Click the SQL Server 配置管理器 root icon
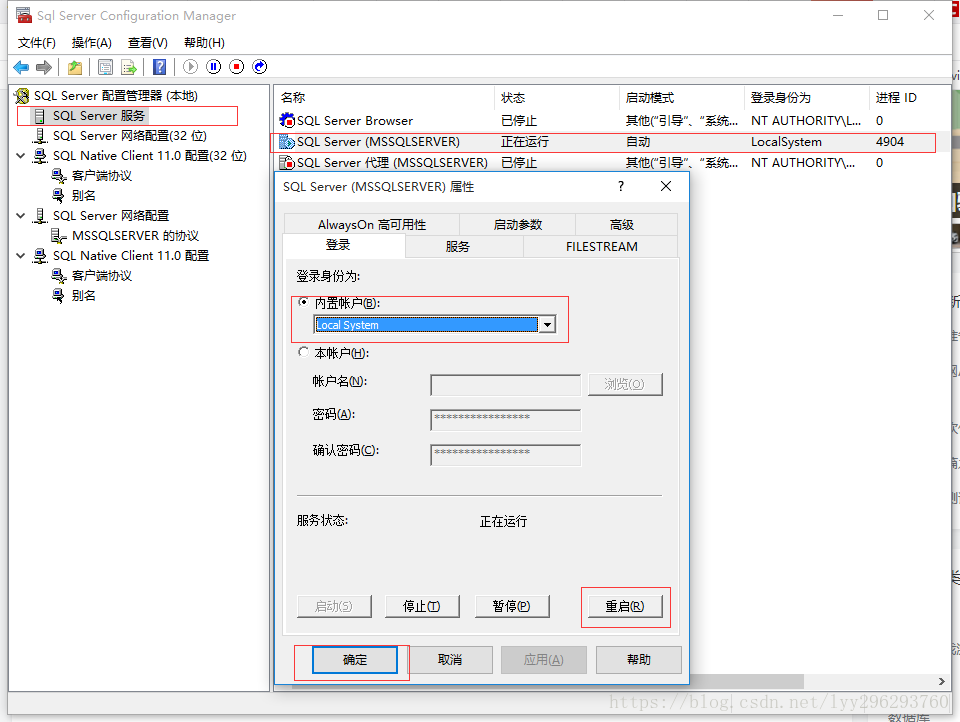The image size is (960, 722). tap(22, 96)
